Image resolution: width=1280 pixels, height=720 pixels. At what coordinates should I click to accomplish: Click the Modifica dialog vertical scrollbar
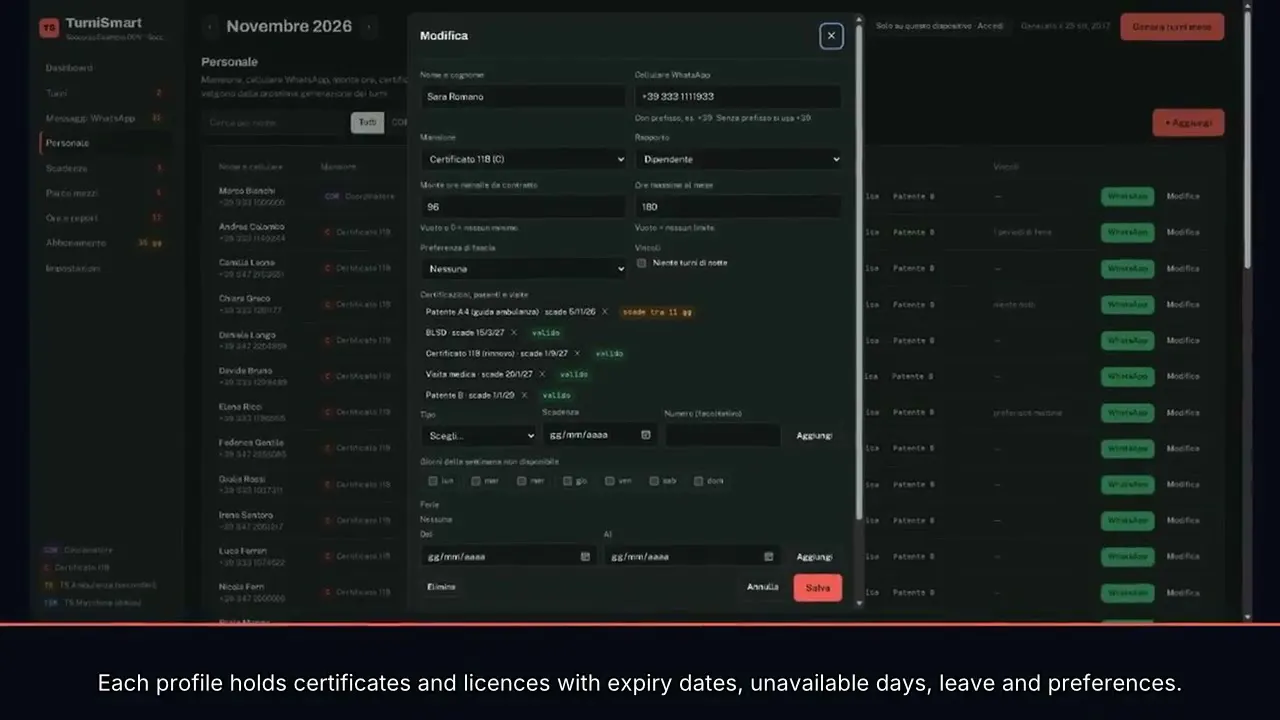(x=859, y=270)
